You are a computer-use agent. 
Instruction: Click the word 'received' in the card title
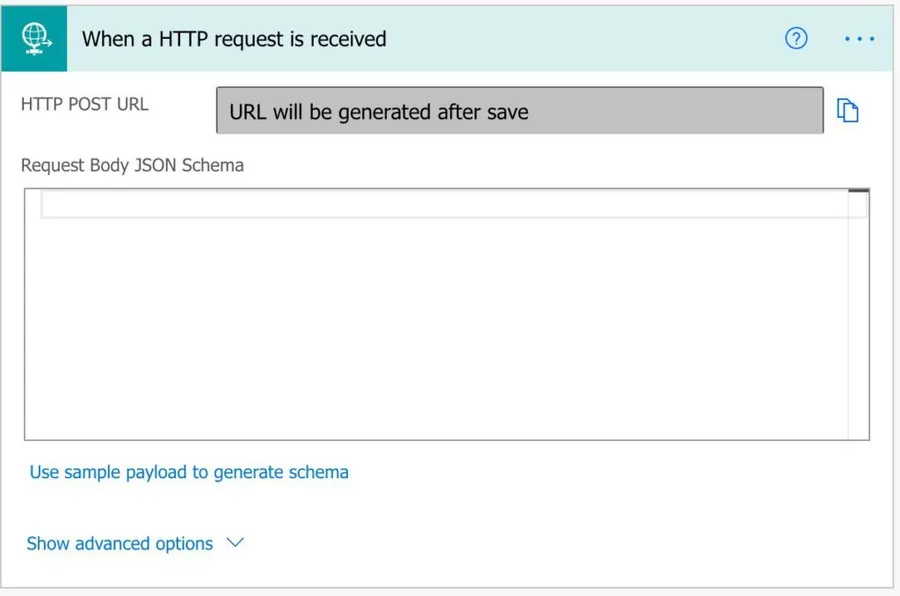(x=350, y=39)
